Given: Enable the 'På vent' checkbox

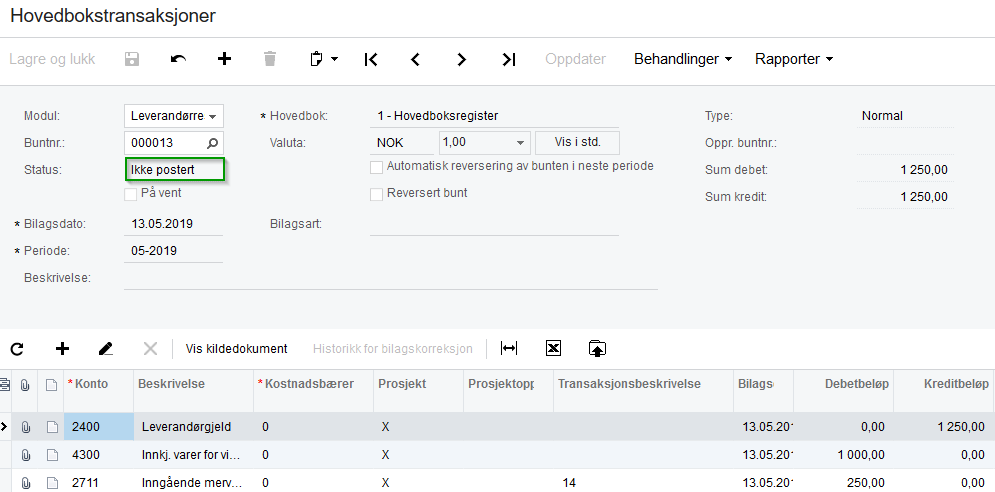Looking at the screenshot, I should (131, 193).
